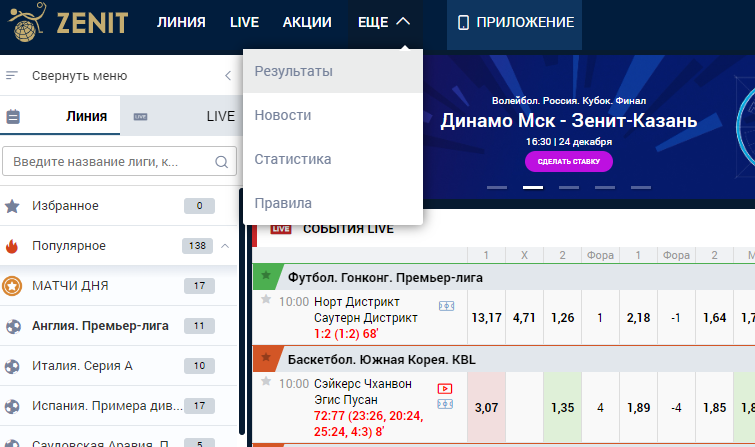Click soccer ball icon beside Италия. Серия А
The image size is (755, 447).
pos(12,367)
